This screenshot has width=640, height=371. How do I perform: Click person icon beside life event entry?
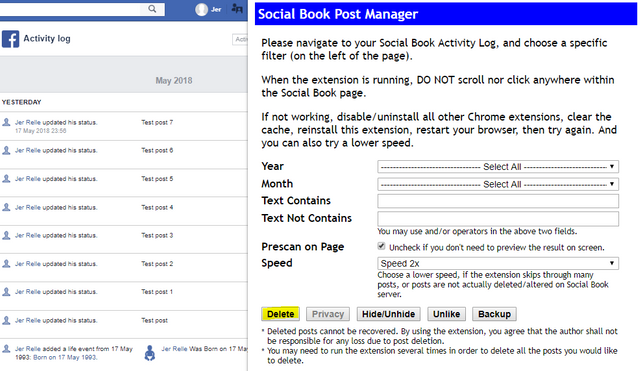(6, 349)
